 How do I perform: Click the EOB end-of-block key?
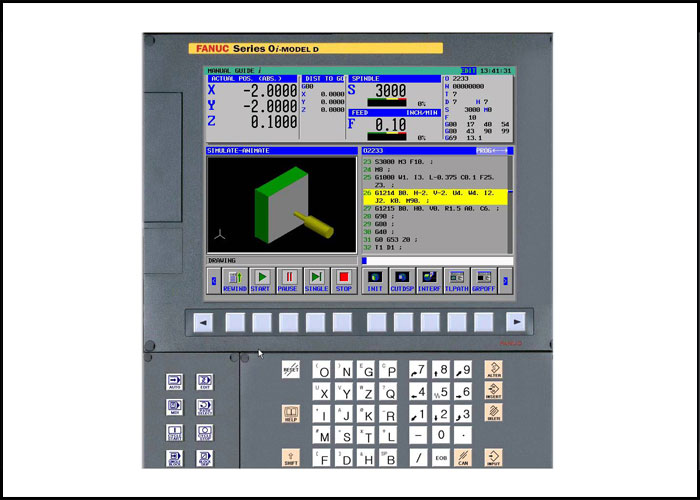(x=441, y=458)
